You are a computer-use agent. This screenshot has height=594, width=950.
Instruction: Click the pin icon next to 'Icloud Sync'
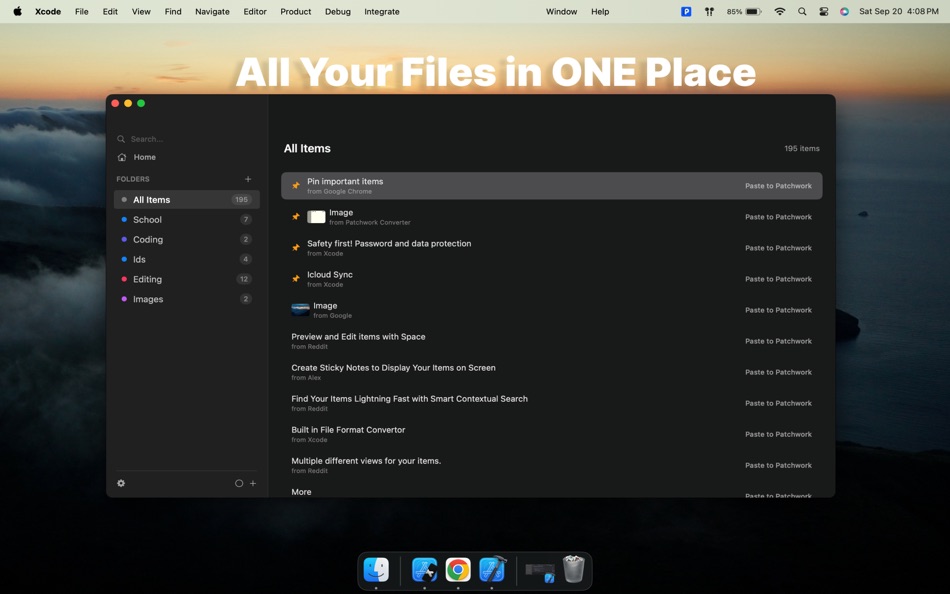(x=296, y=278)
